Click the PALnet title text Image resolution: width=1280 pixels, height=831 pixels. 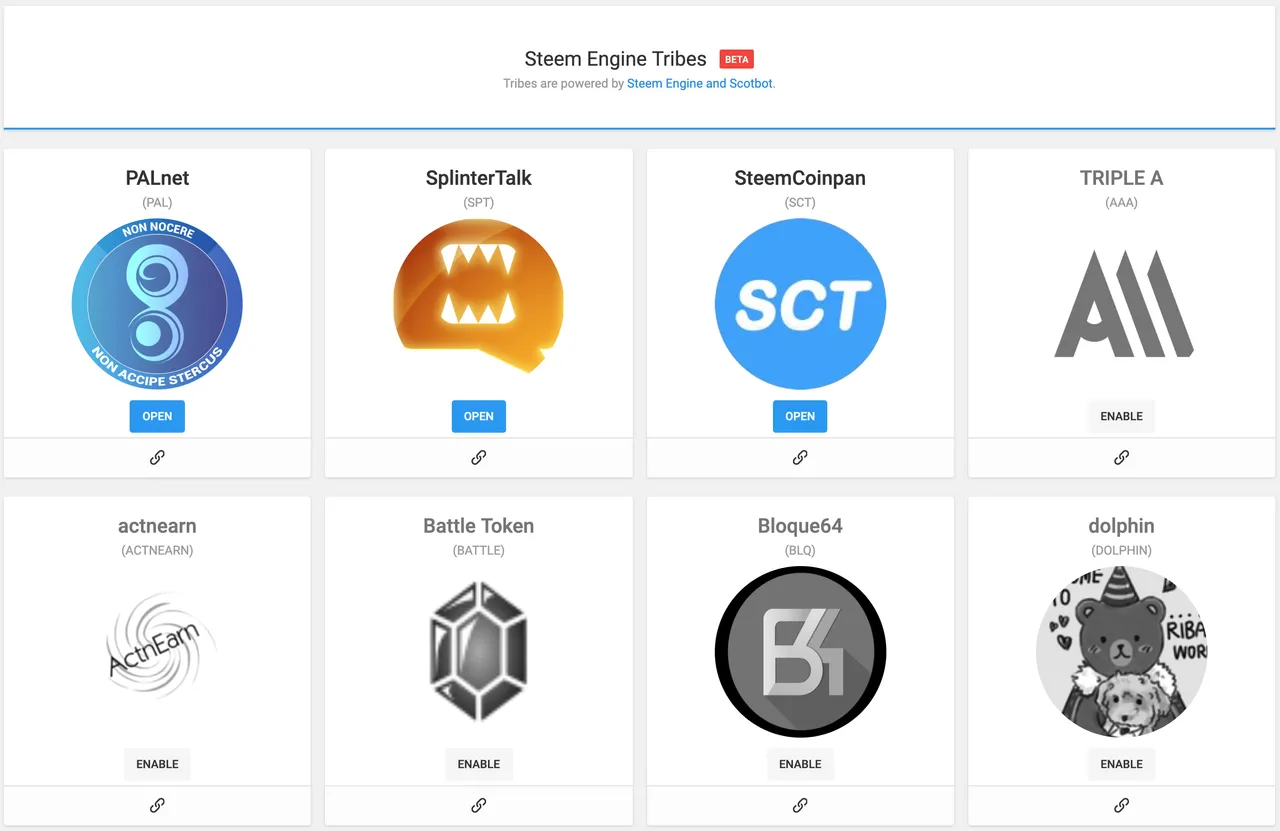pyautogui.click(x=157, y=178)
